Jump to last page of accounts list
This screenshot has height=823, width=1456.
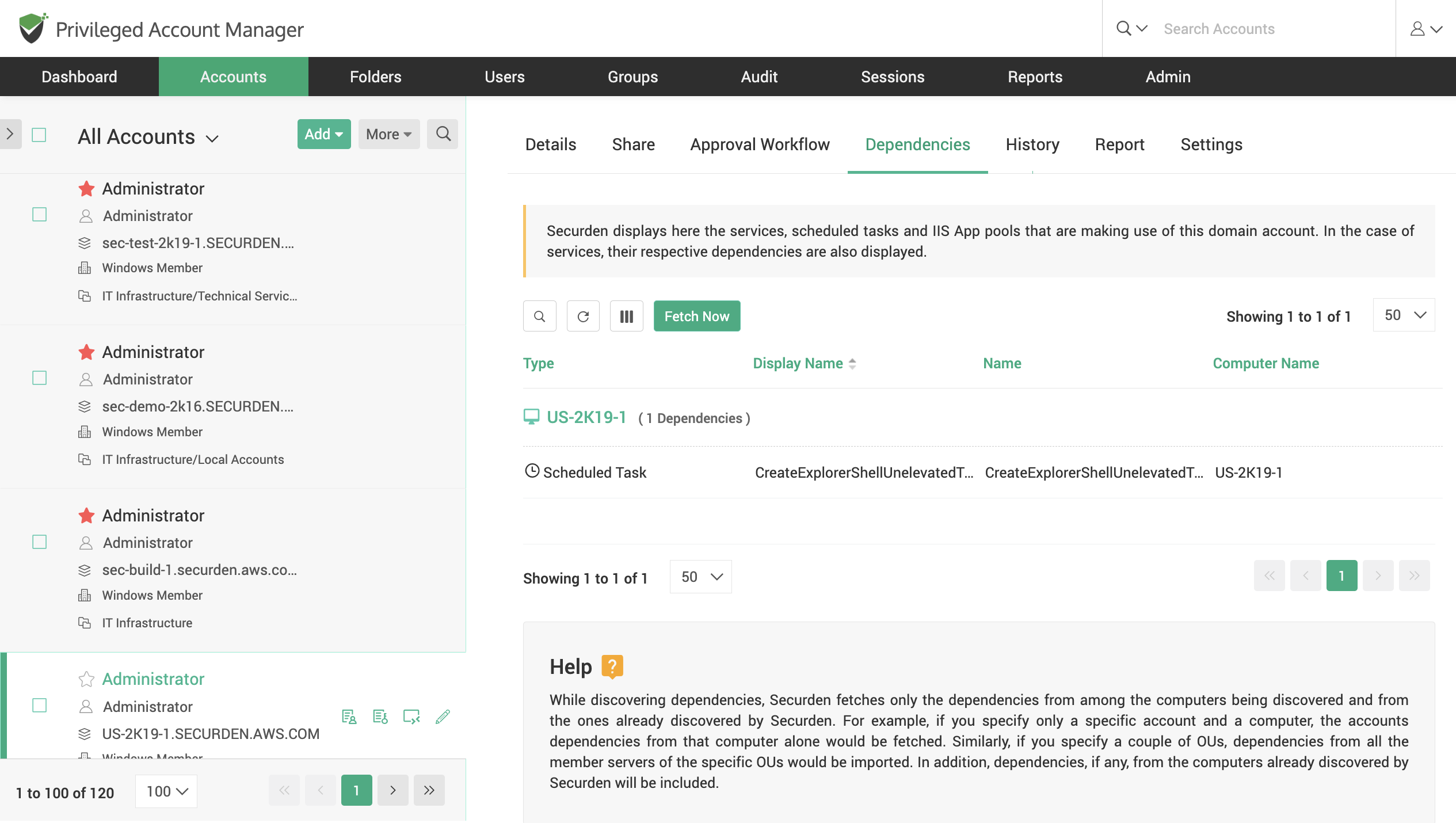pyautogui.click(x=429, y=790)
